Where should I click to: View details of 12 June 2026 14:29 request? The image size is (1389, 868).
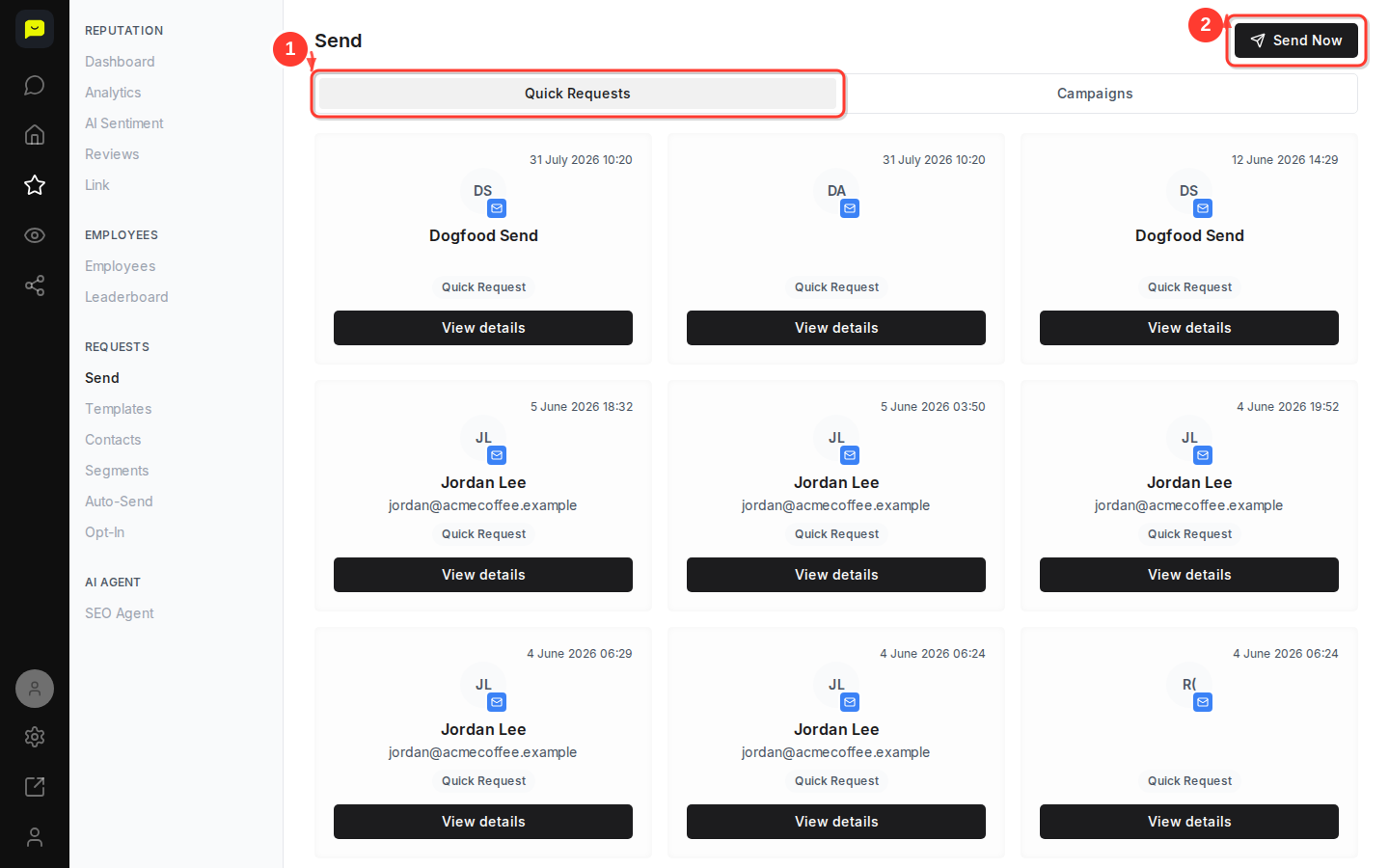click(1189, 328)
